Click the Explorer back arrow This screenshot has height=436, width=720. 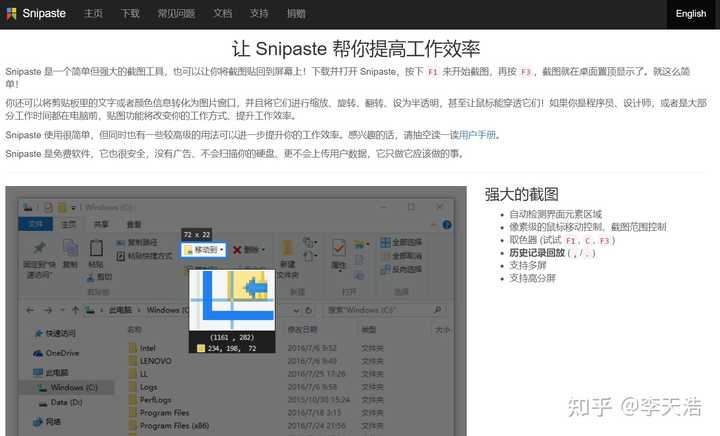(30, 310)
